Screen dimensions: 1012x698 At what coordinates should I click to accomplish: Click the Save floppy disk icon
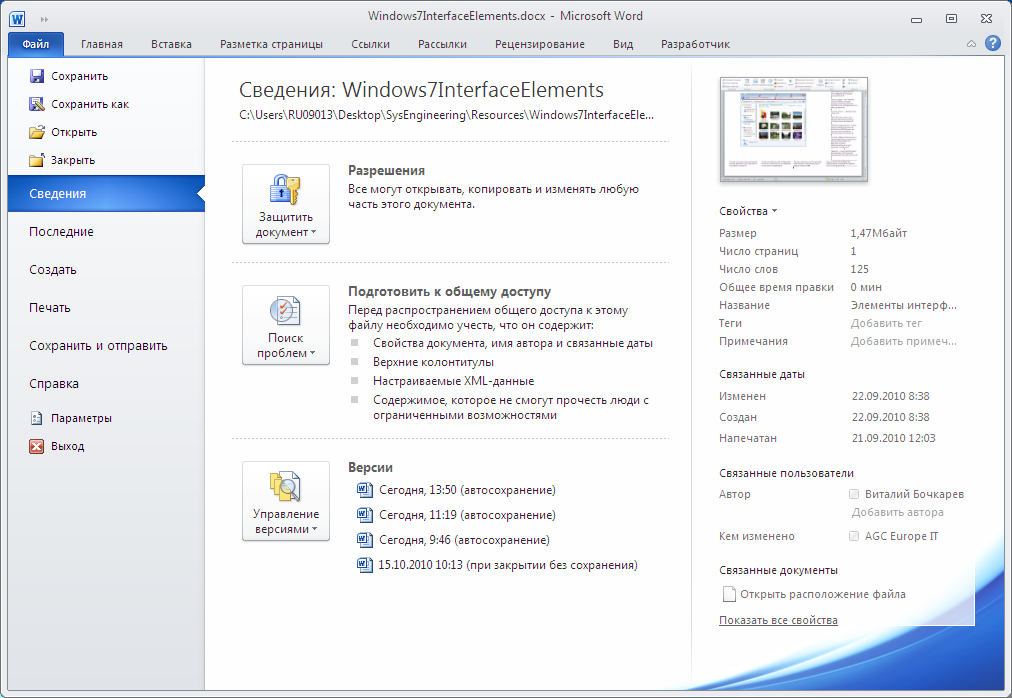click(37, 76)
